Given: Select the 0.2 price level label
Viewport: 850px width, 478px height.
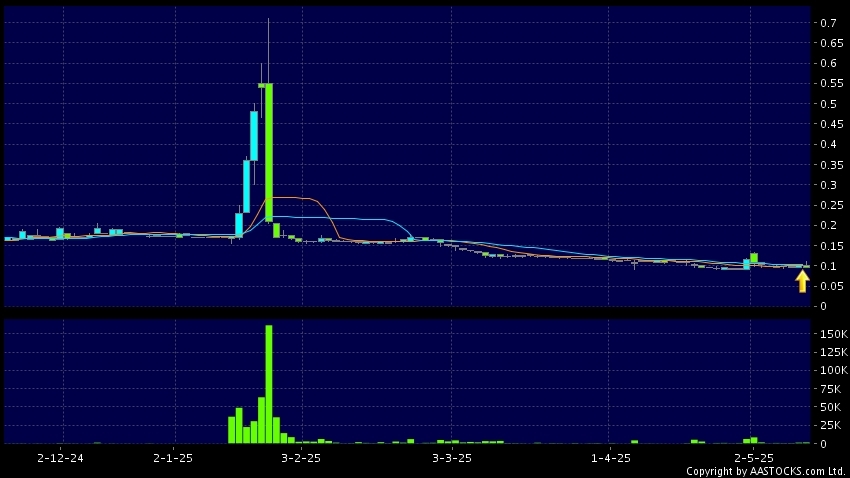Looking at the screenshot, I should [x=828, y=225].
